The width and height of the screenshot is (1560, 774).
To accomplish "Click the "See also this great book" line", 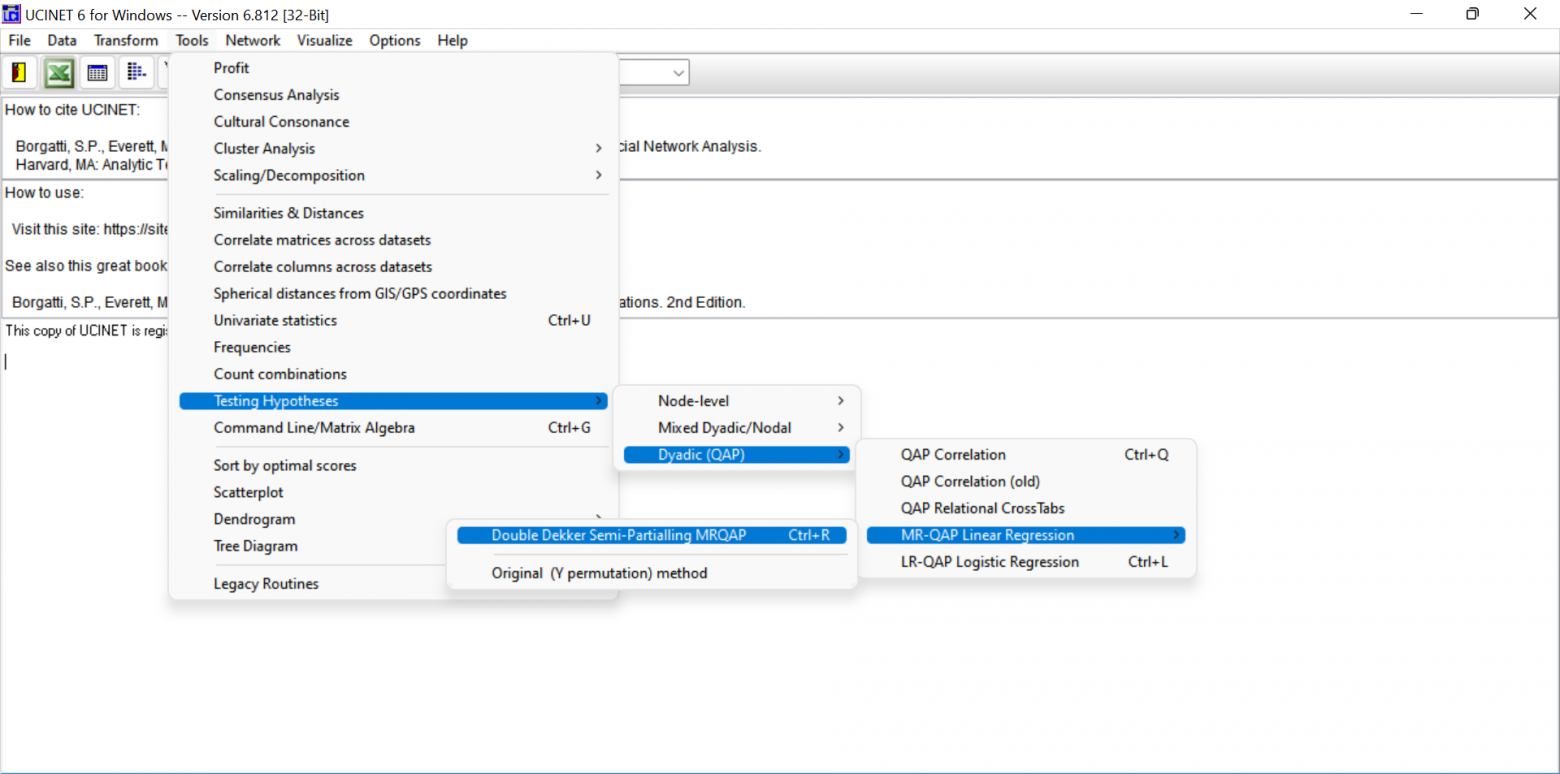I will pyautogui.click(x=86, y=266).
